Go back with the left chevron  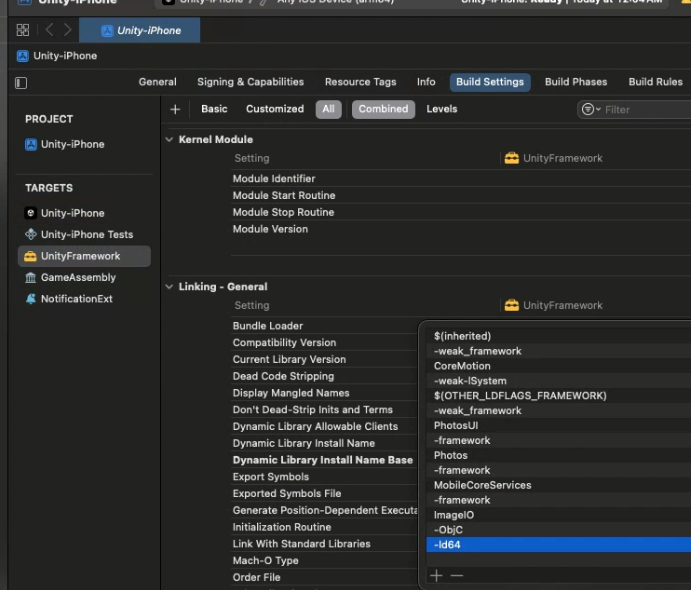49,30
